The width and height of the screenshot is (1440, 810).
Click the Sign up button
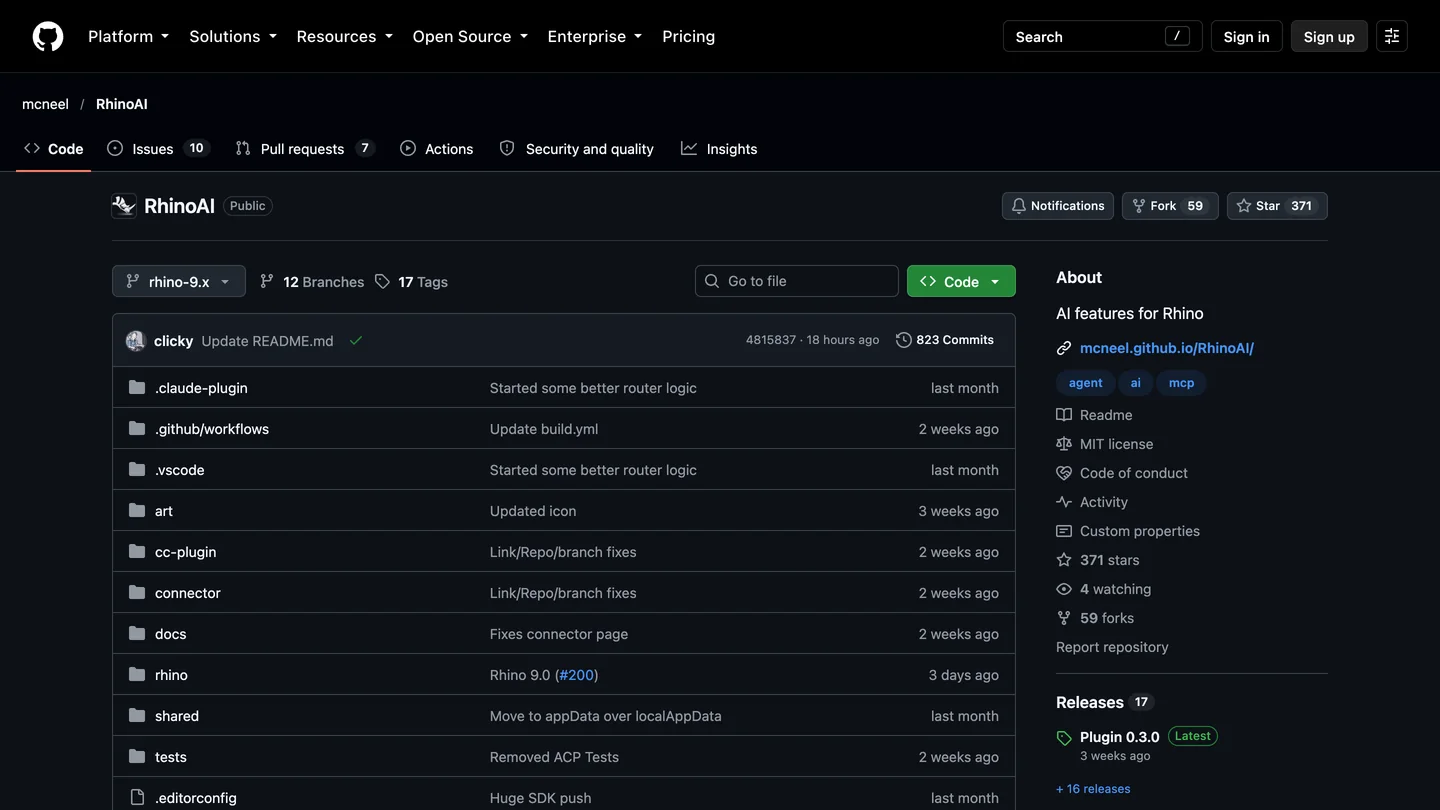click(x=1329, y=36)
